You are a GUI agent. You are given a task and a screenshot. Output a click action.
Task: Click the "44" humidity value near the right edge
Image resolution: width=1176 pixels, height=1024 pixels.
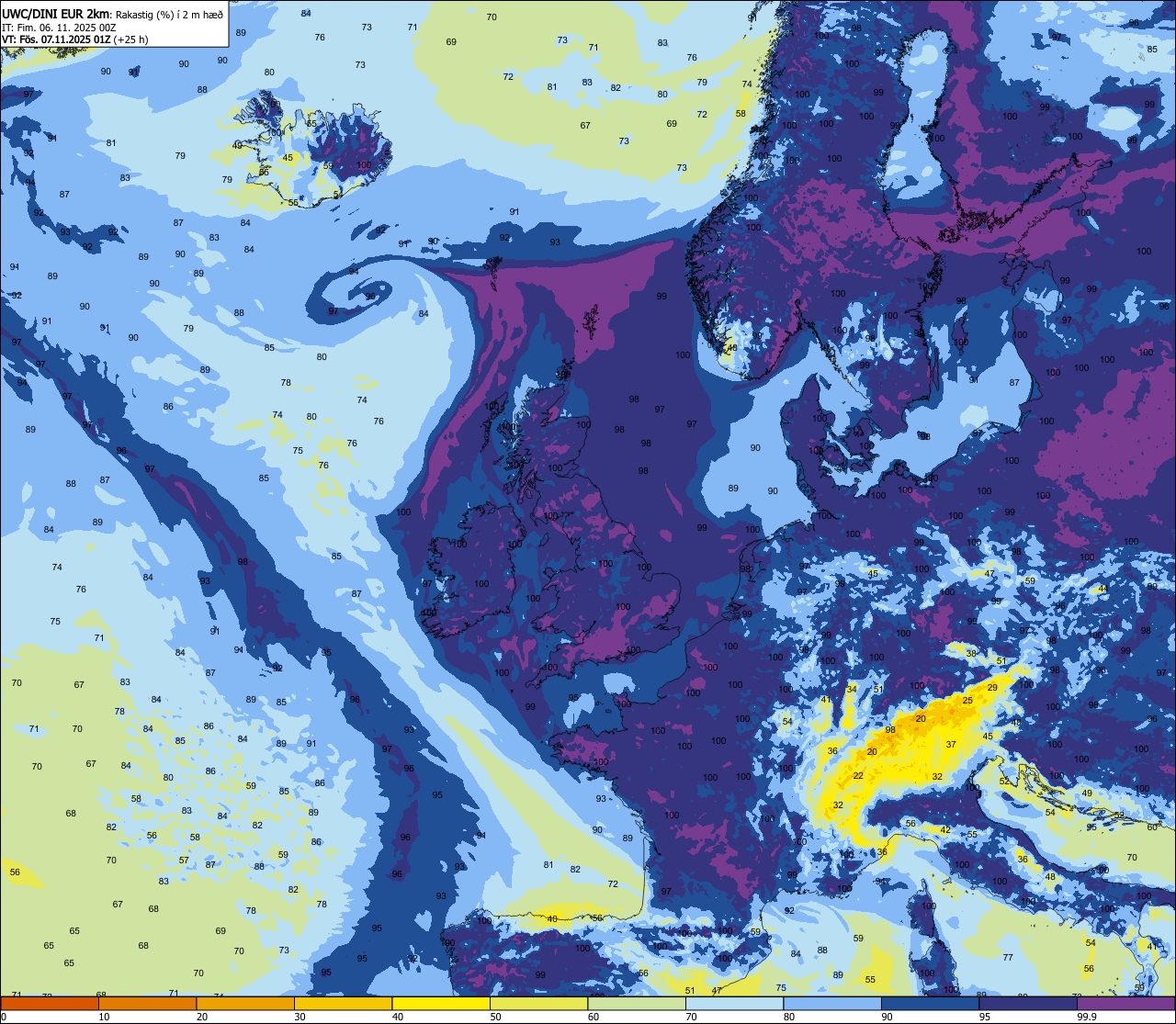1102,589
